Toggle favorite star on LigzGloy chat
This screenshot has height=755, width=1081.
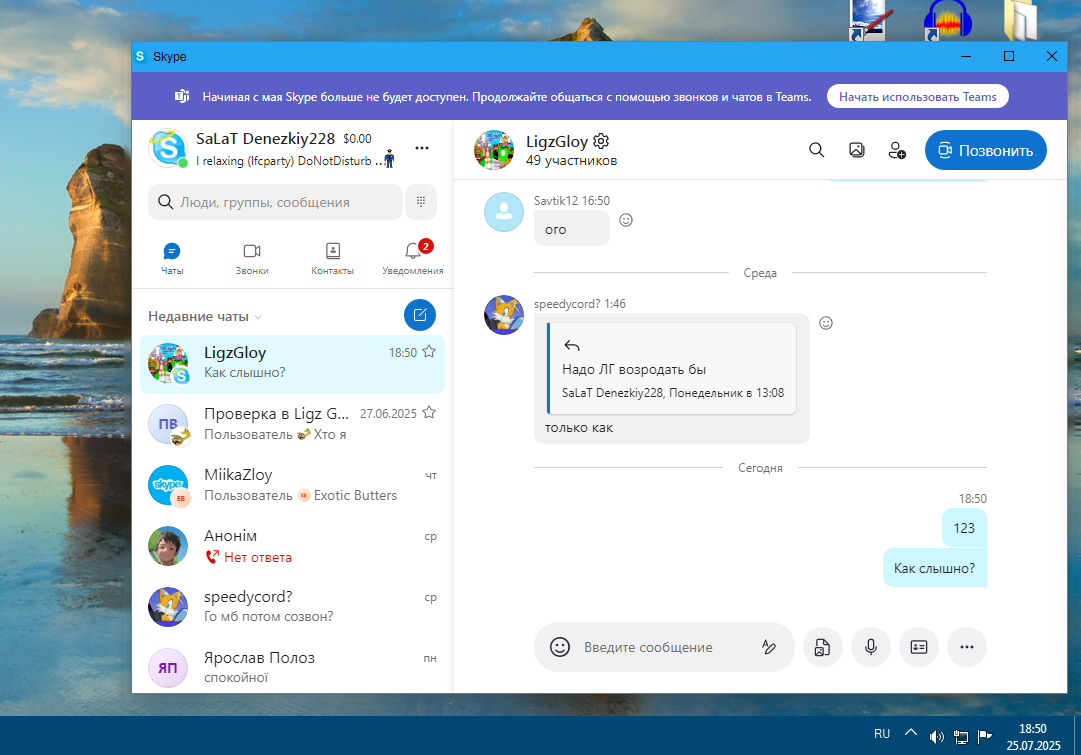[429, 351]
